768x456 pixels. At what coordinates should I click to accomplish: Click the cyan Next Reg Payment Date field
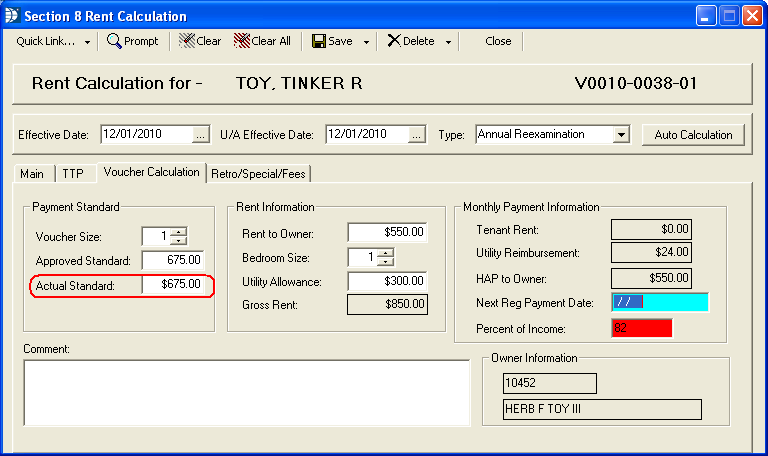660,302
